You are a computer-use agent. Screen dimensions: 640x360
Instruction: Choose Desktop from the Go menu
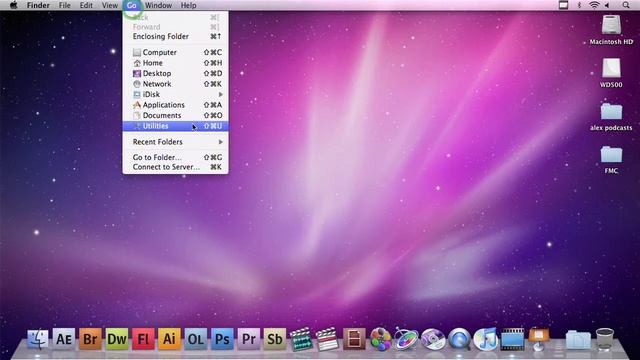176,73
